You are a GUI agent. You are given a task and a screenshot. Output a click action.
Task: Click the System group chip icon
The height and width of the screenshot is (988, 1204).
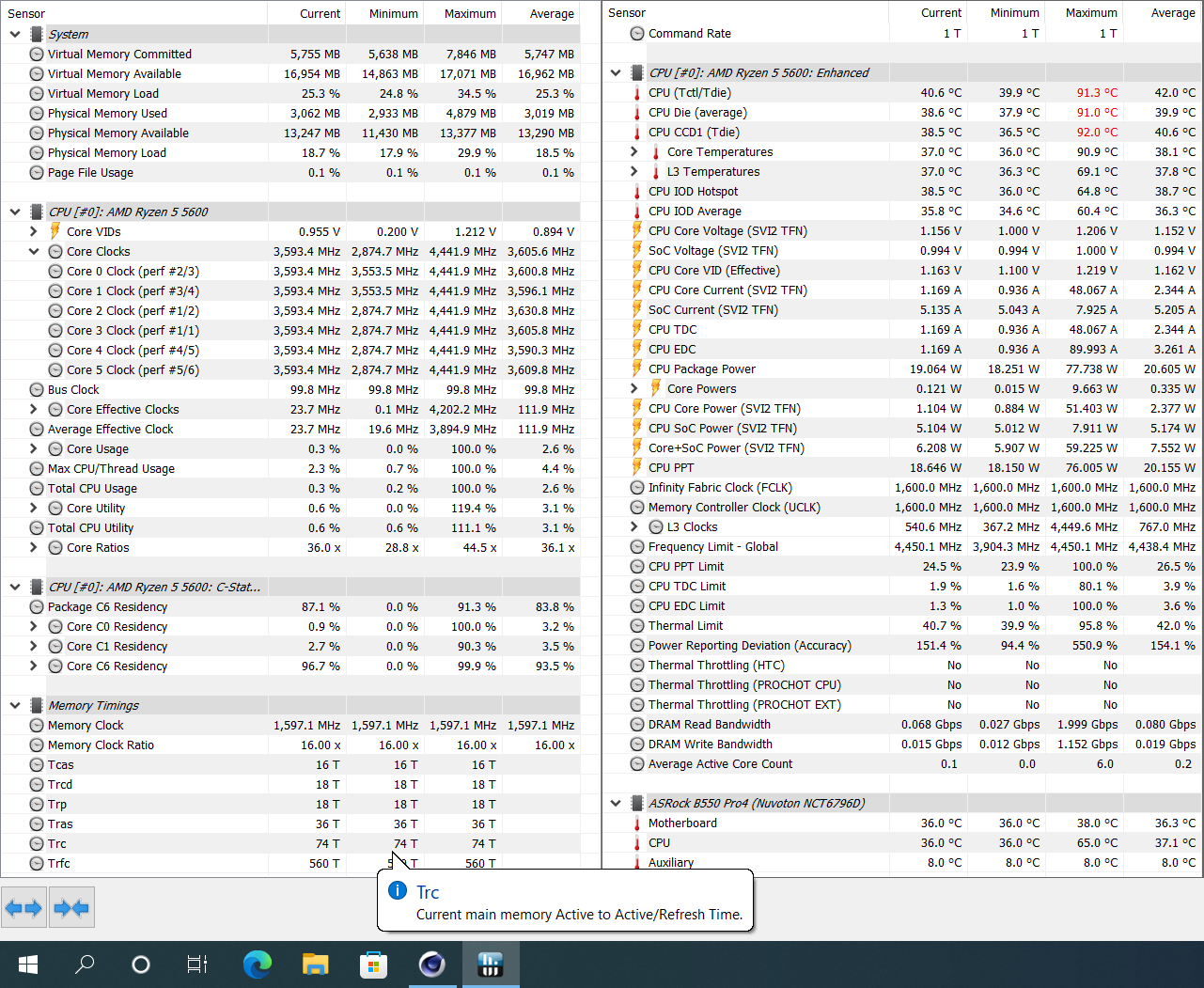click(37, 34)
